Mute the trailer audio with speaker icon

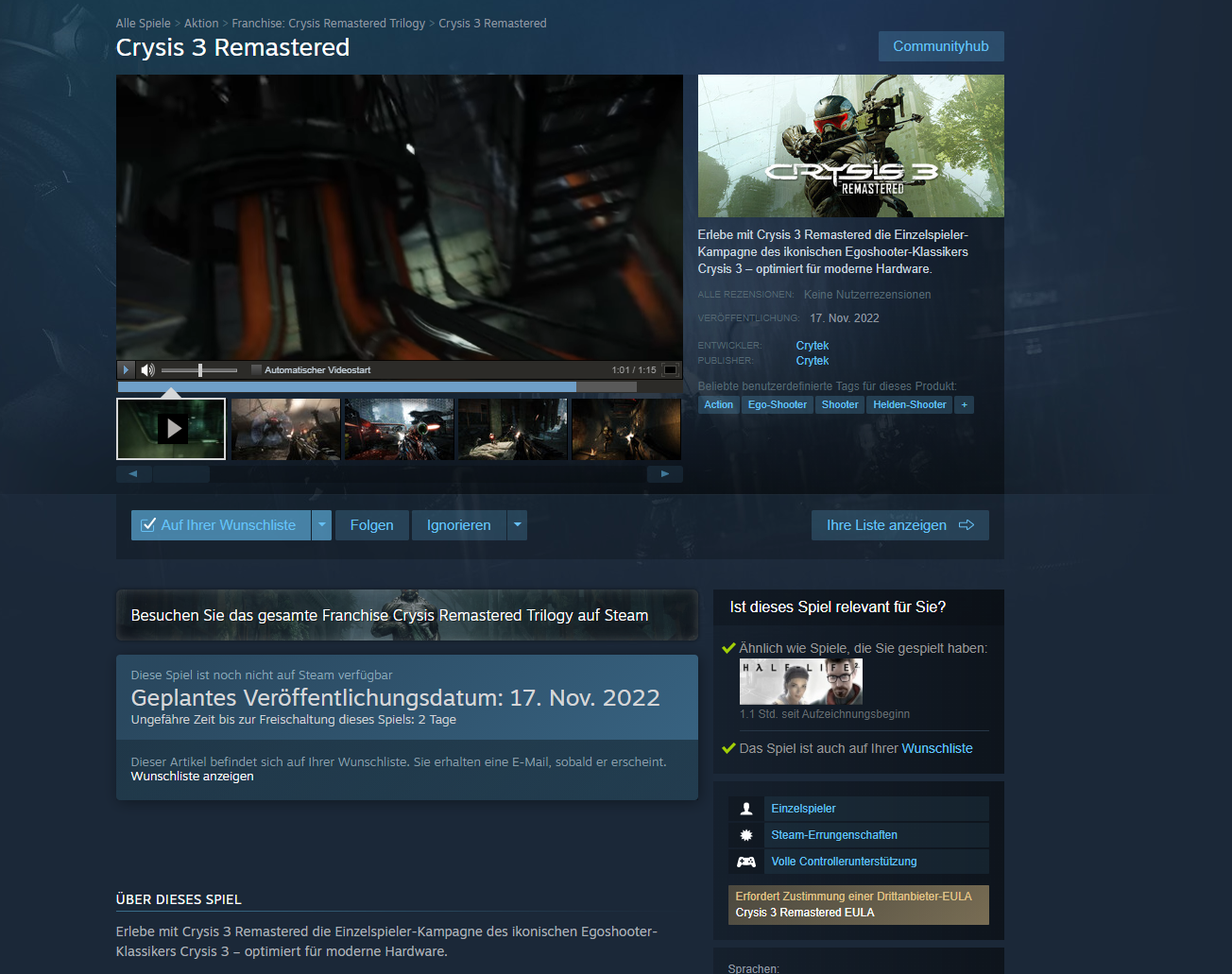[x=147, y=369]
